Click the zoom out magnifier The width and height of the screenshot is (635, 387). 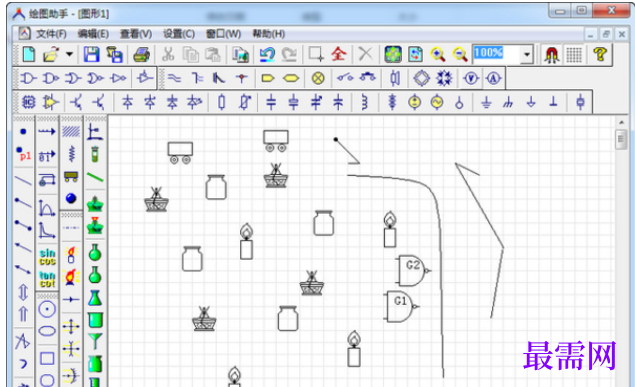click(x=460, y=54)
